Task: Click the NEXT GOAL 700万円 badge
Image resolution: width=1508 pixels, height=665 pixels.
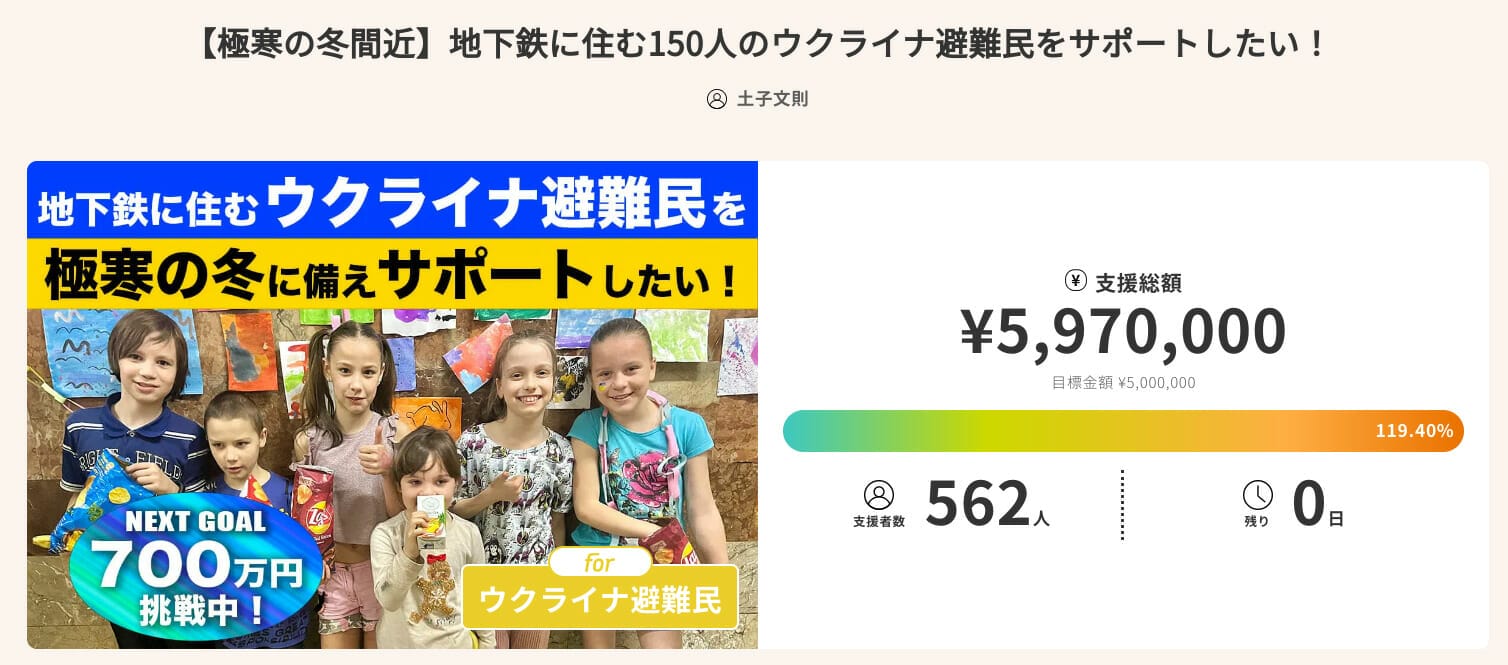Action: coord(196,565)
